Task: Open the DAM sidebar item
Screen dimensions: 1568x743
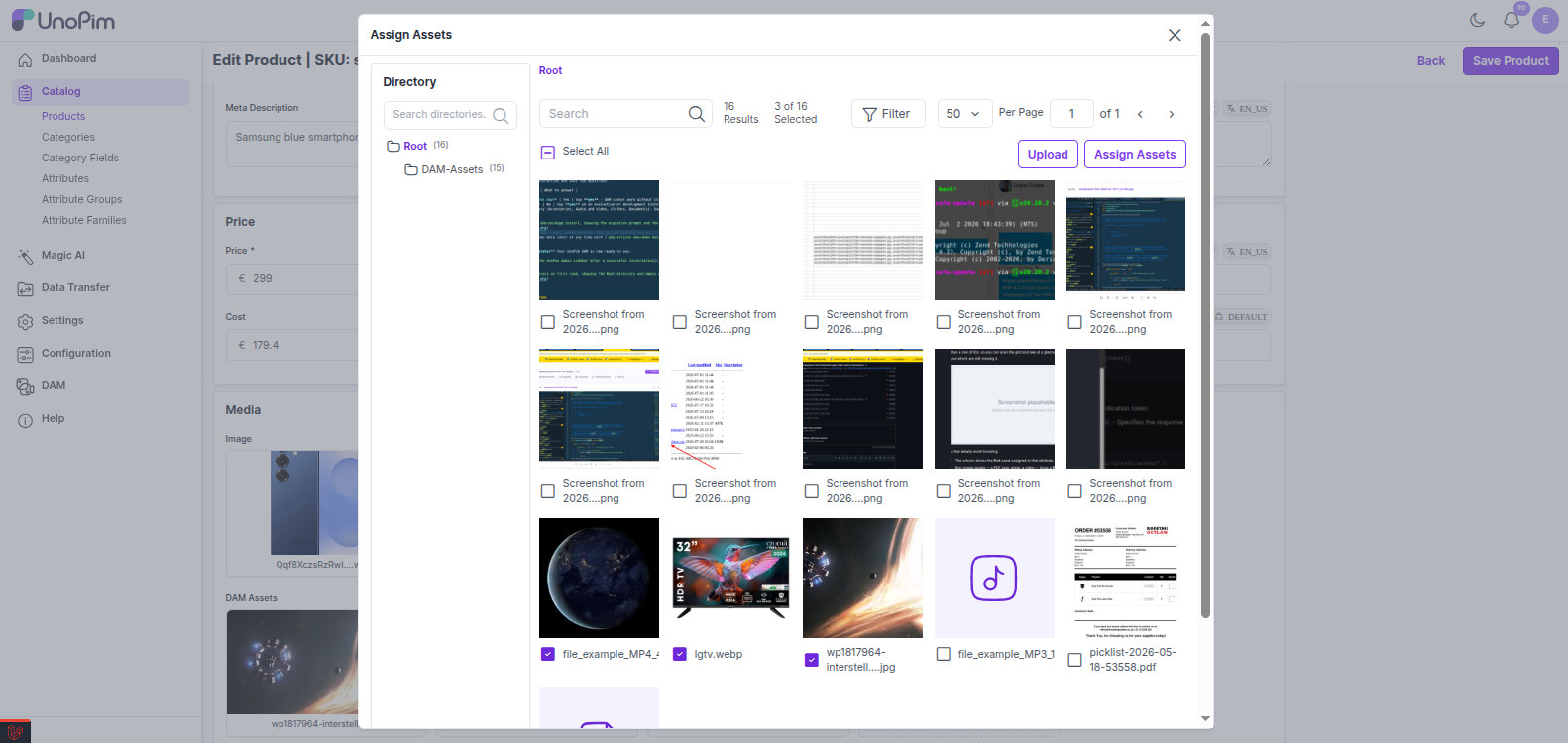Action: [x=54, y=386]
